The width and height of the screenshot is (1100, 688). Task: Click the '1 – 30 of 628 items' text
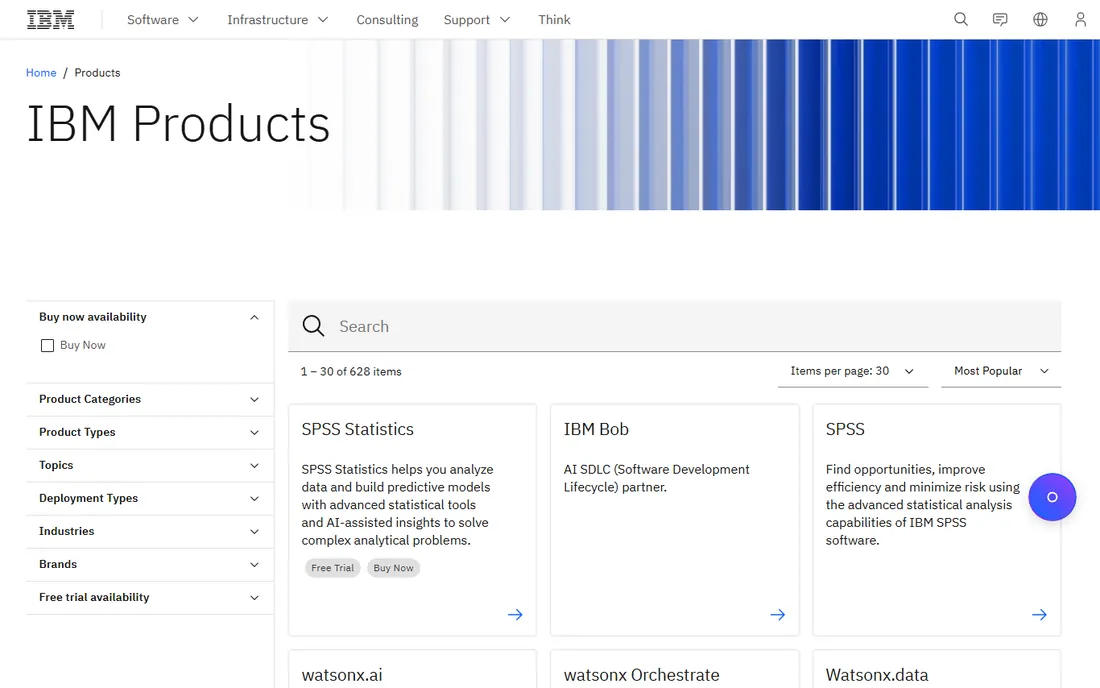[351, 372]
